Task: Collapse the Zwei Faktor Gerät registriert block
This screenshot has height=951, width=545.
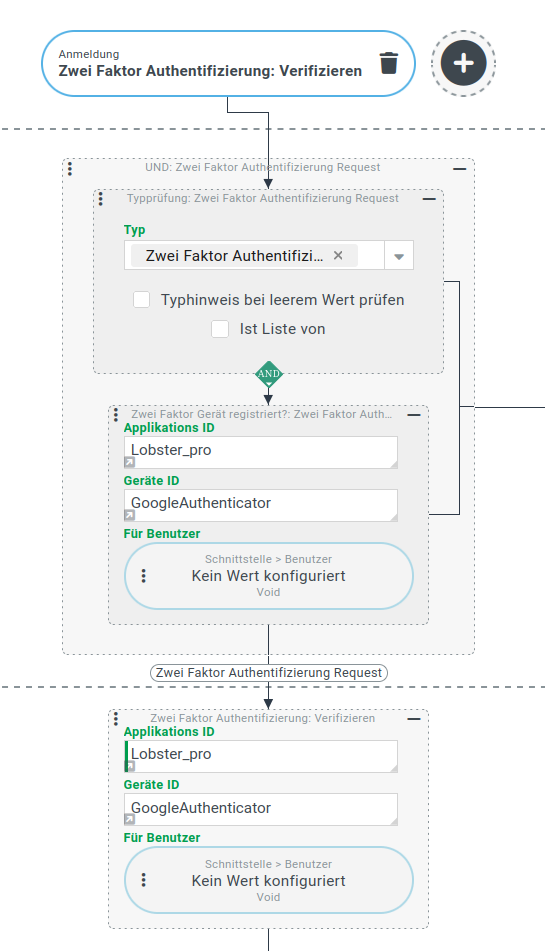Action: click(414, 415)
